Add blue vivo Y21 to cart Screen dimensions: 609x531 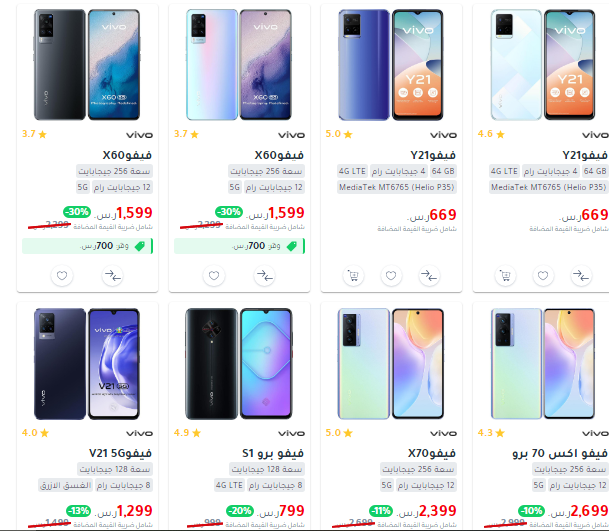[353, 275]
